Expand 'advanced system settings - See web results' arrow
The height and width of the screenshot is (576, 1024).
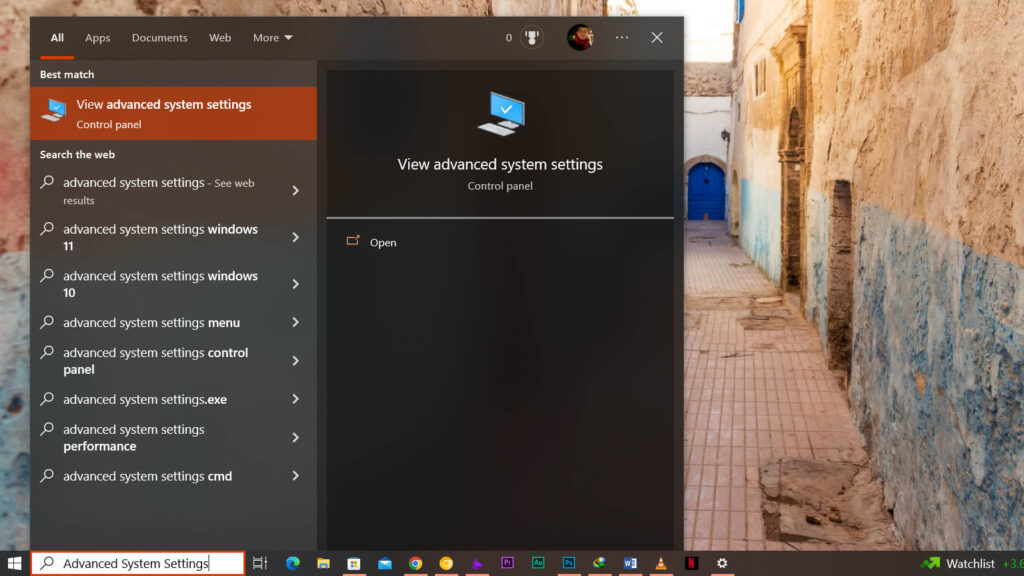(x=295, y=191)
